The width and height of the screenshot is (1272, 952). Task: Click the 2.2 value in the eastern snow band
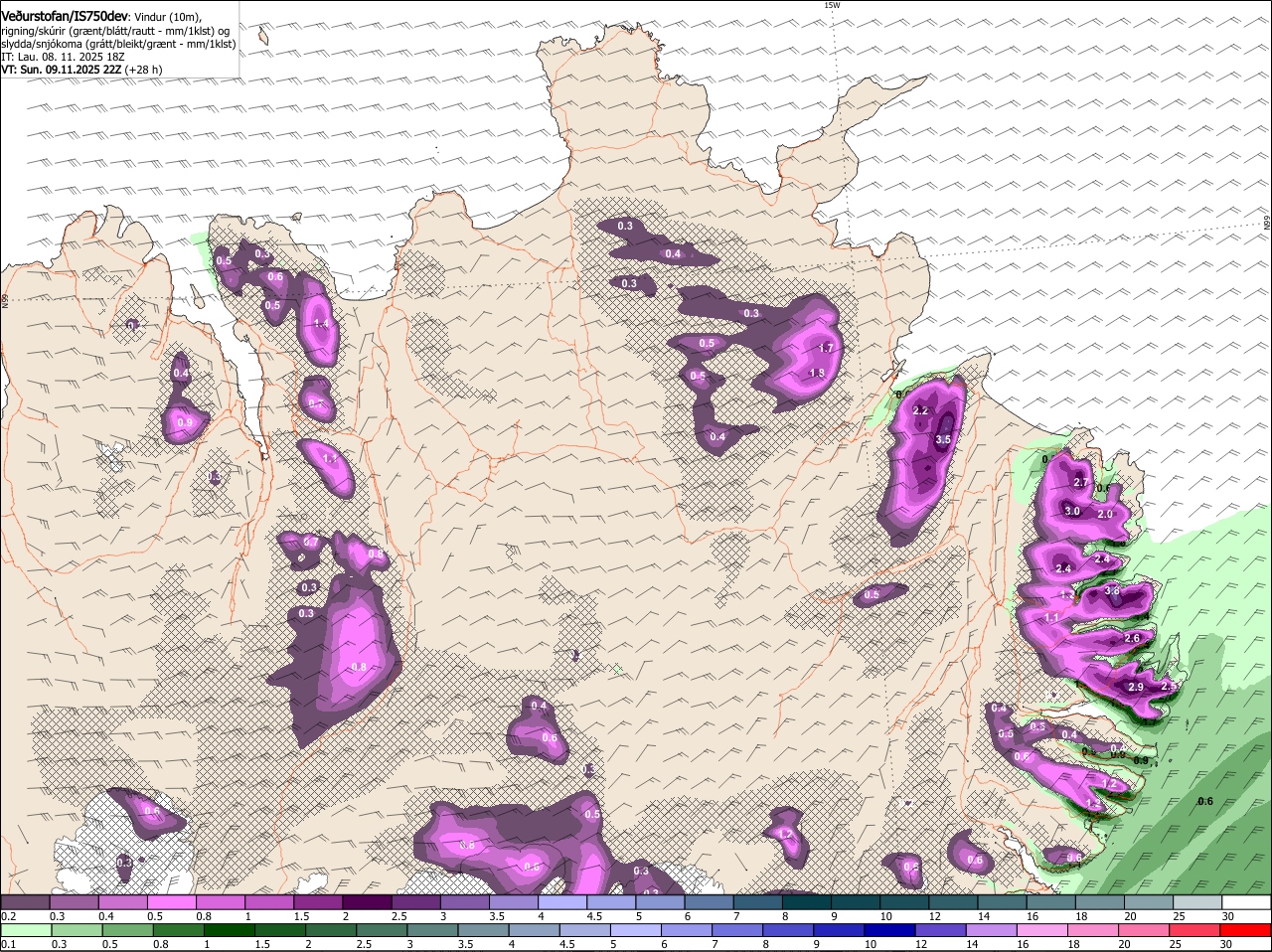(x=920, y=410)
